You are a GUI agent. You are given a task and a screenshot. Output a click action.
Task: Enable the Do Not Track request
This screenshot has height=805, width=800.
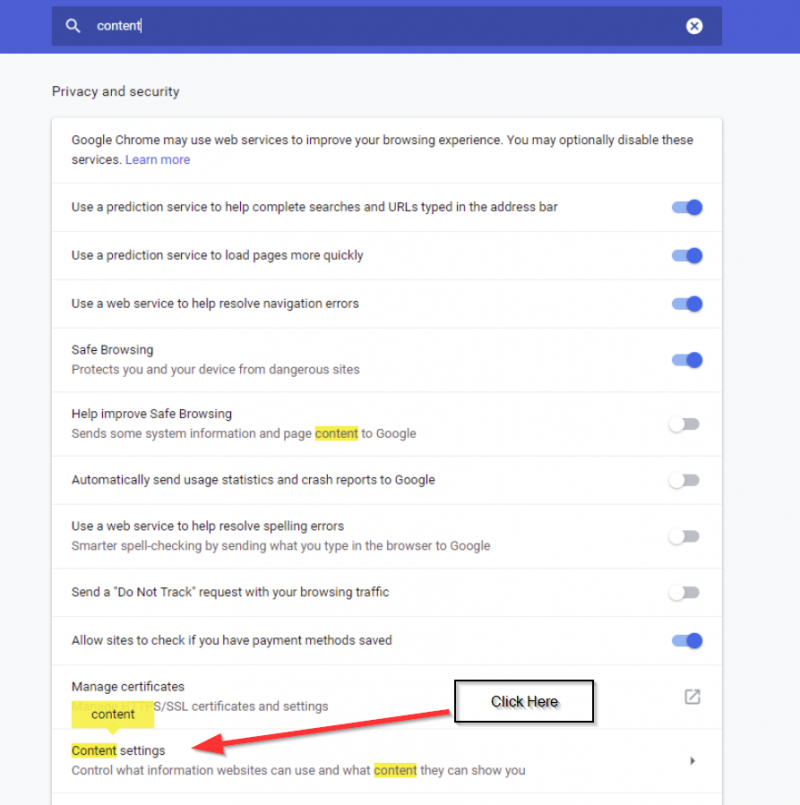(686, 592)
